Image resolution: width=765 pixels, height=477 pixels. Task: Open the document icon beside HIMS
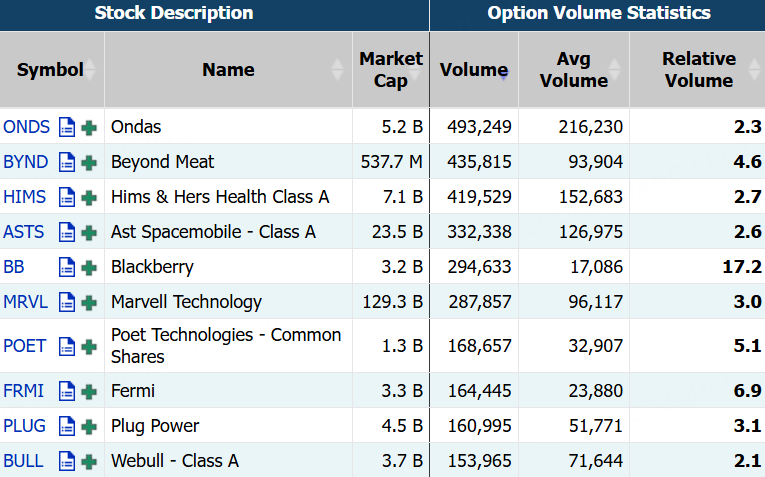tap(67, 197)
